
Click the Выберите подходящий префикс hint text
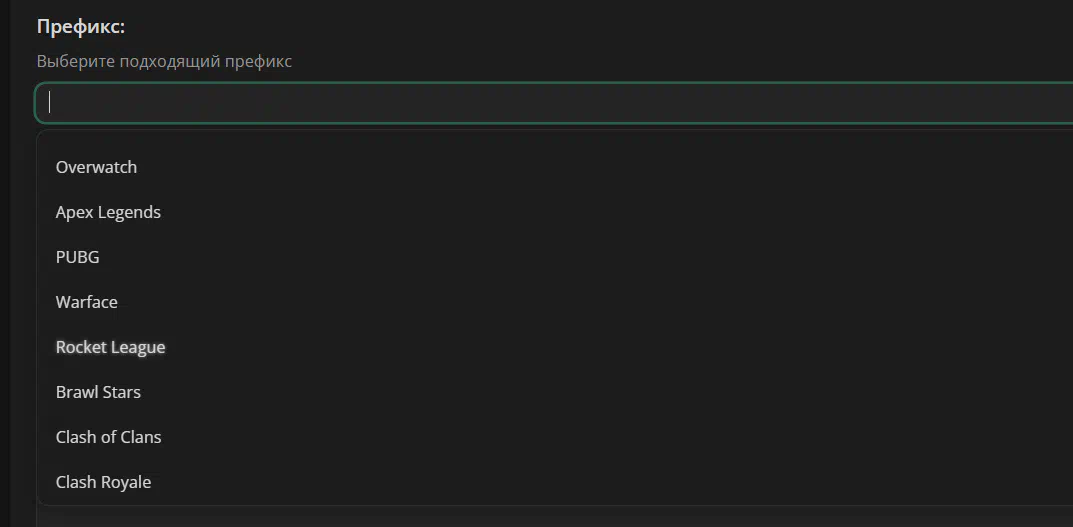coord(164,62)
